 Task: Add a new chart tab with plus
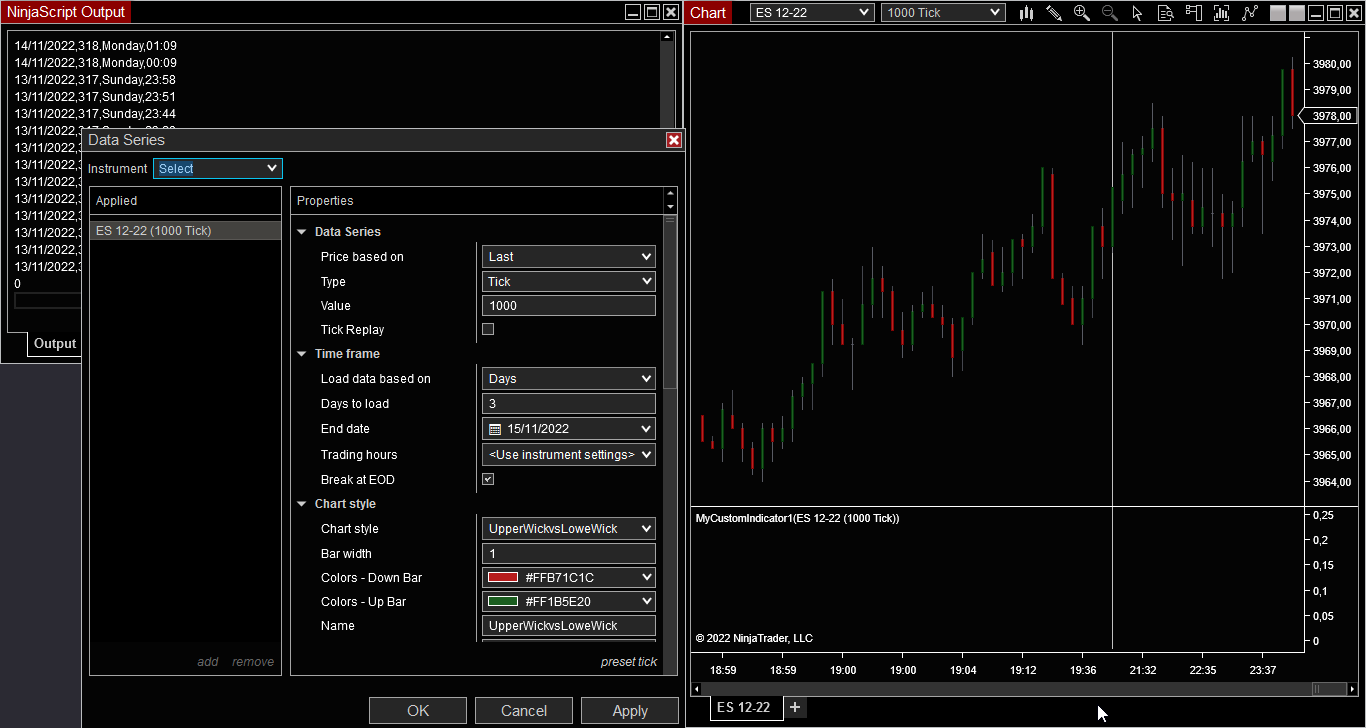tap(795, 707)
